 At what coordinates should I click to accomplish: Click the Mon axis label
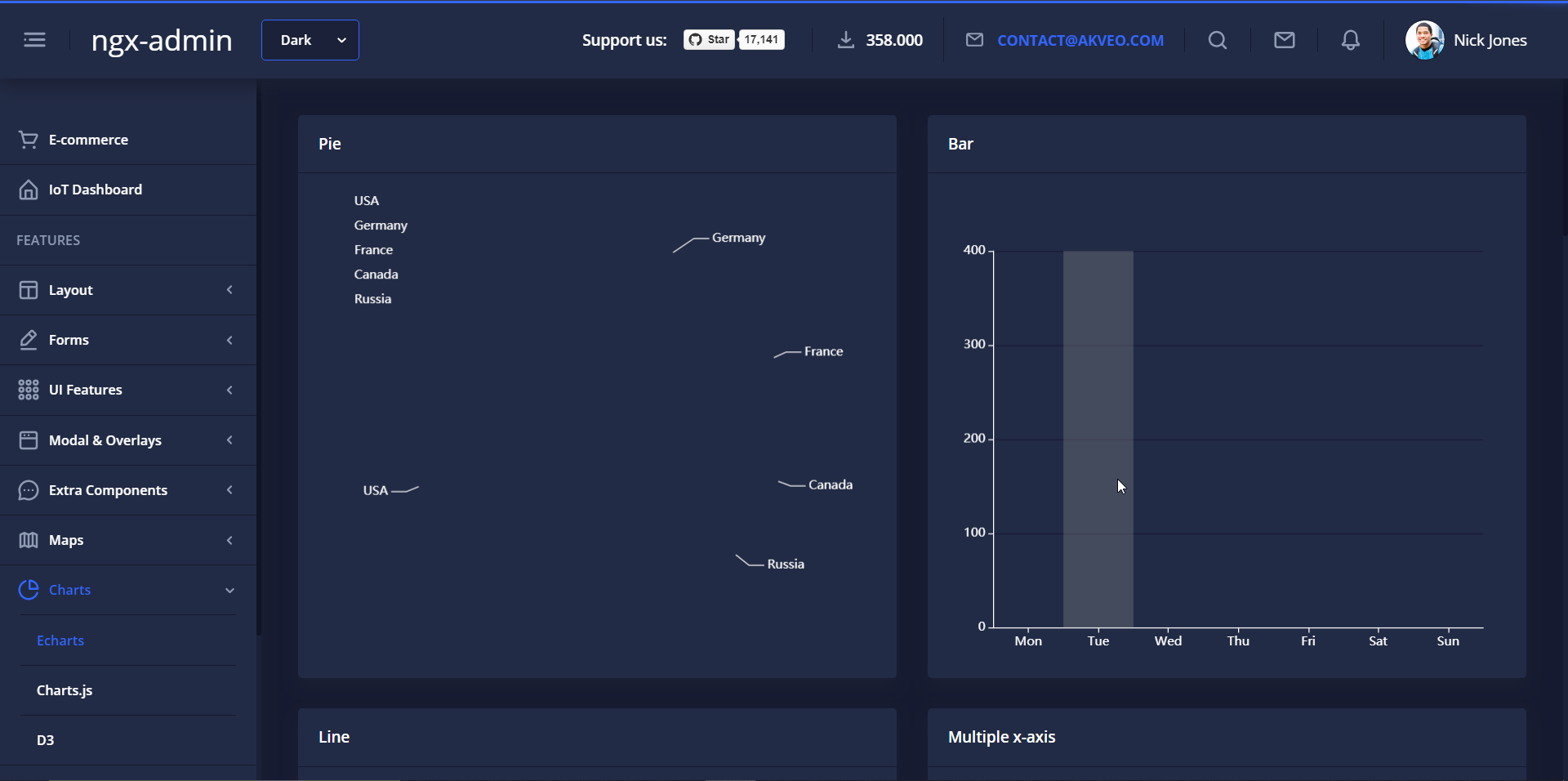(x=1028, y=641)
